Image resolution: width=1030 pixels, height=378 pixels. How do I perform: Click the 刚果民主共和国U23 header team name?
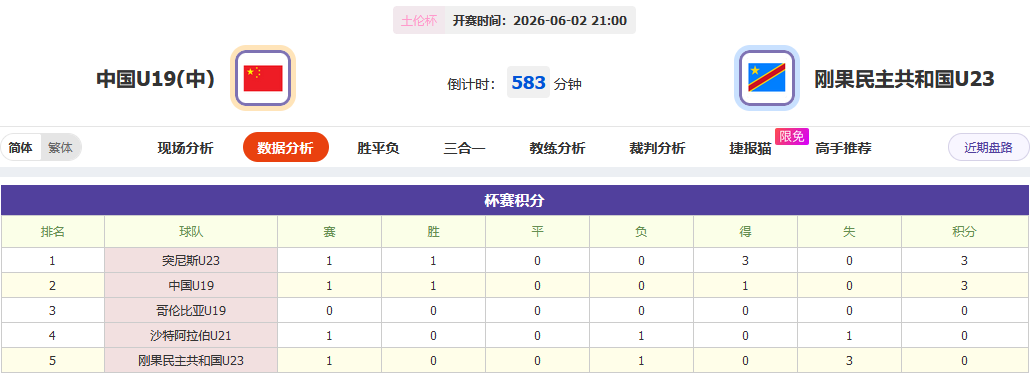(x=905, y=79)
